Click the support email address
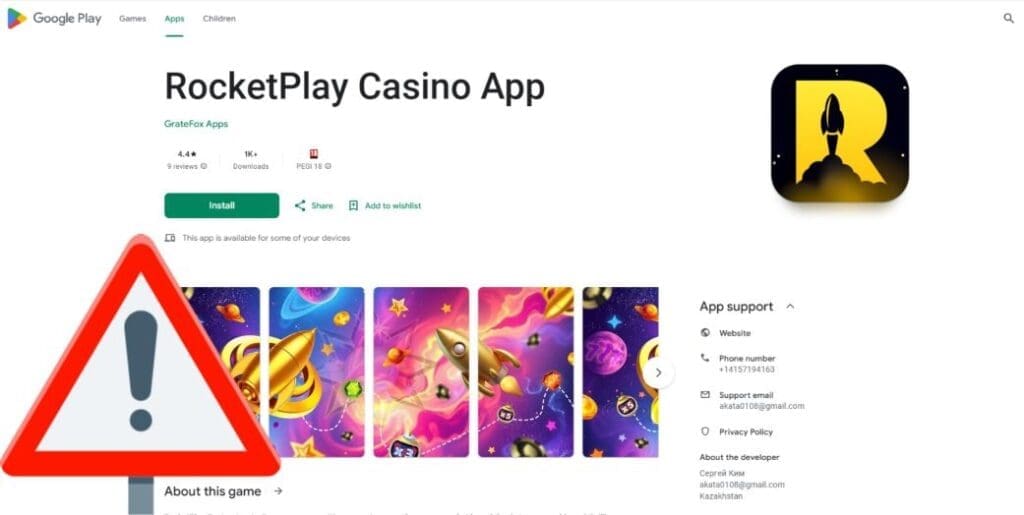Viewport: 1024px width, 515px height. [x=761, y=406]
